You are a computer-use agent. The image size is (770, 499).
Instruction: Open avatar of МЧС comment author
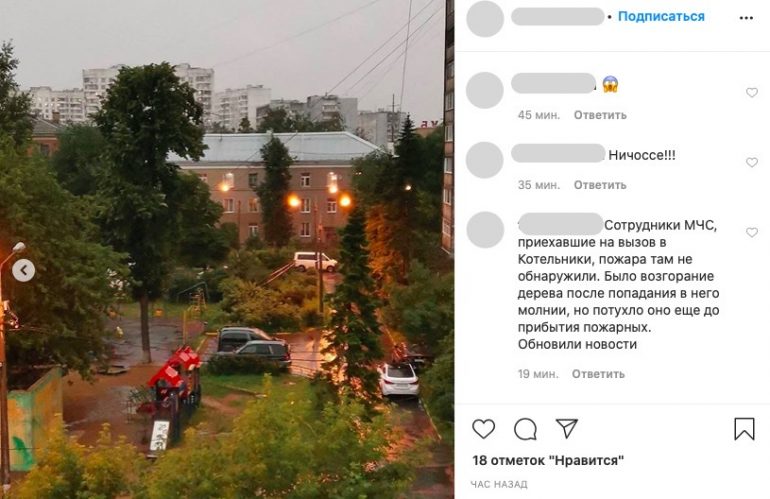point(485,230)
